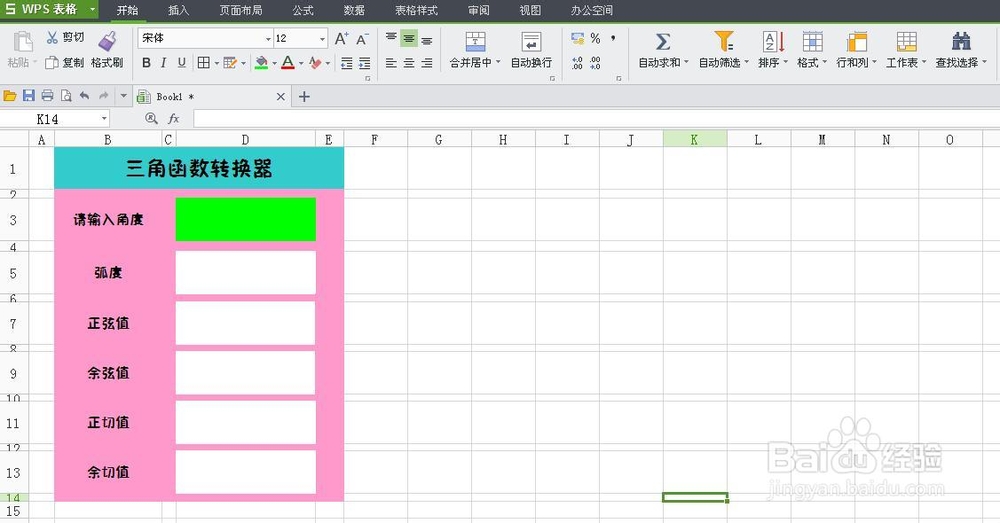Apply comma thousands separator style
Viewport: 1000px width, 523px height.
click(613, 38)
